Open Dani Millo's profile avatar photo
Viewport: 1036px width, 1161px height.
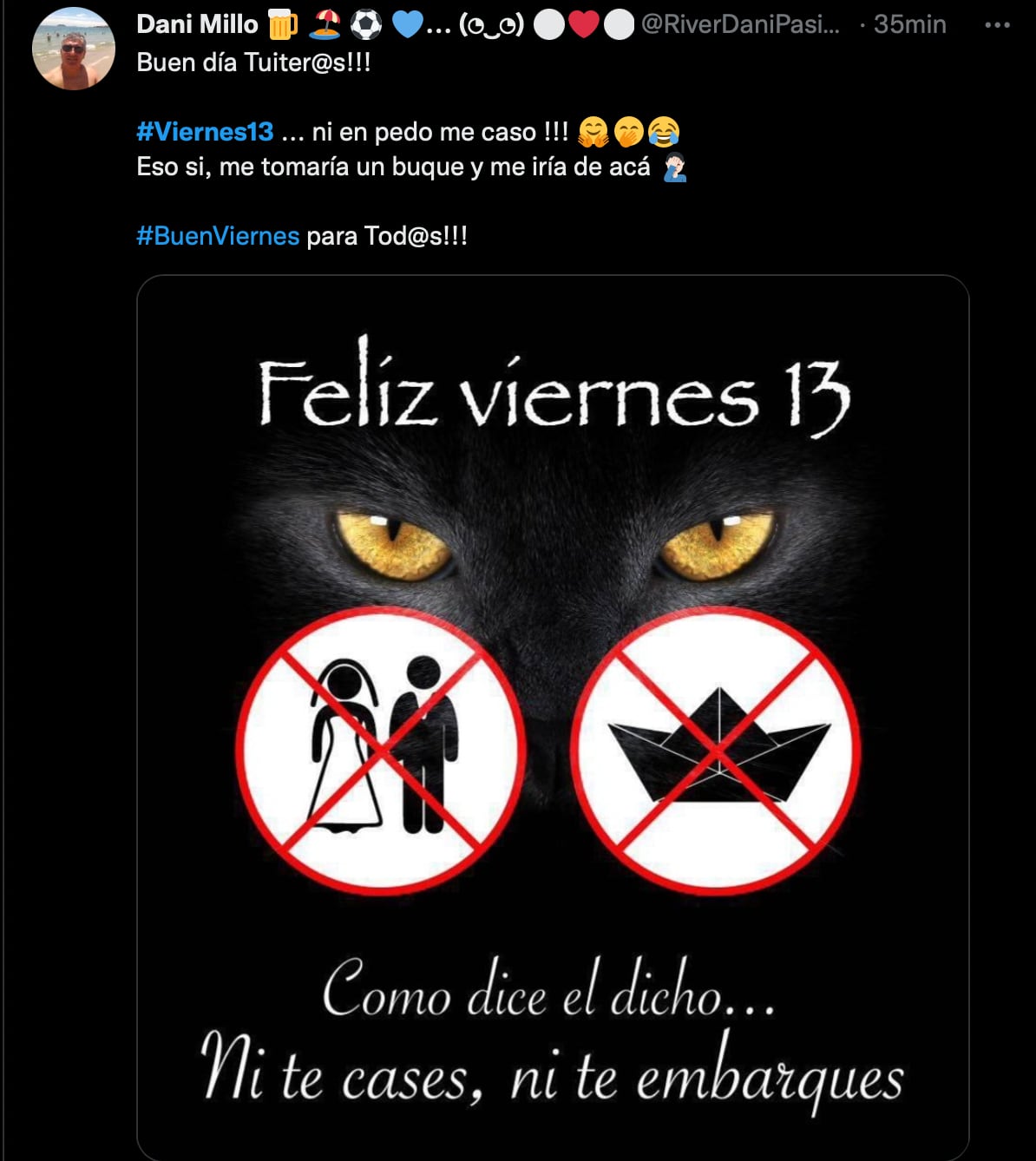pyautogui.click(x=73, y=49)
